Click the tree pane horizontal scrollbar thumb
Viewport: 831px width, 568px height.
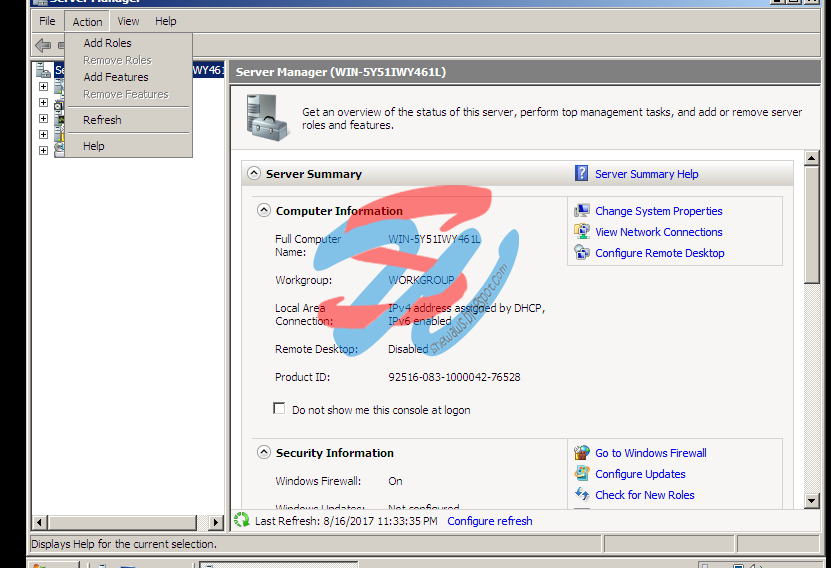click(x=122, y=522)
